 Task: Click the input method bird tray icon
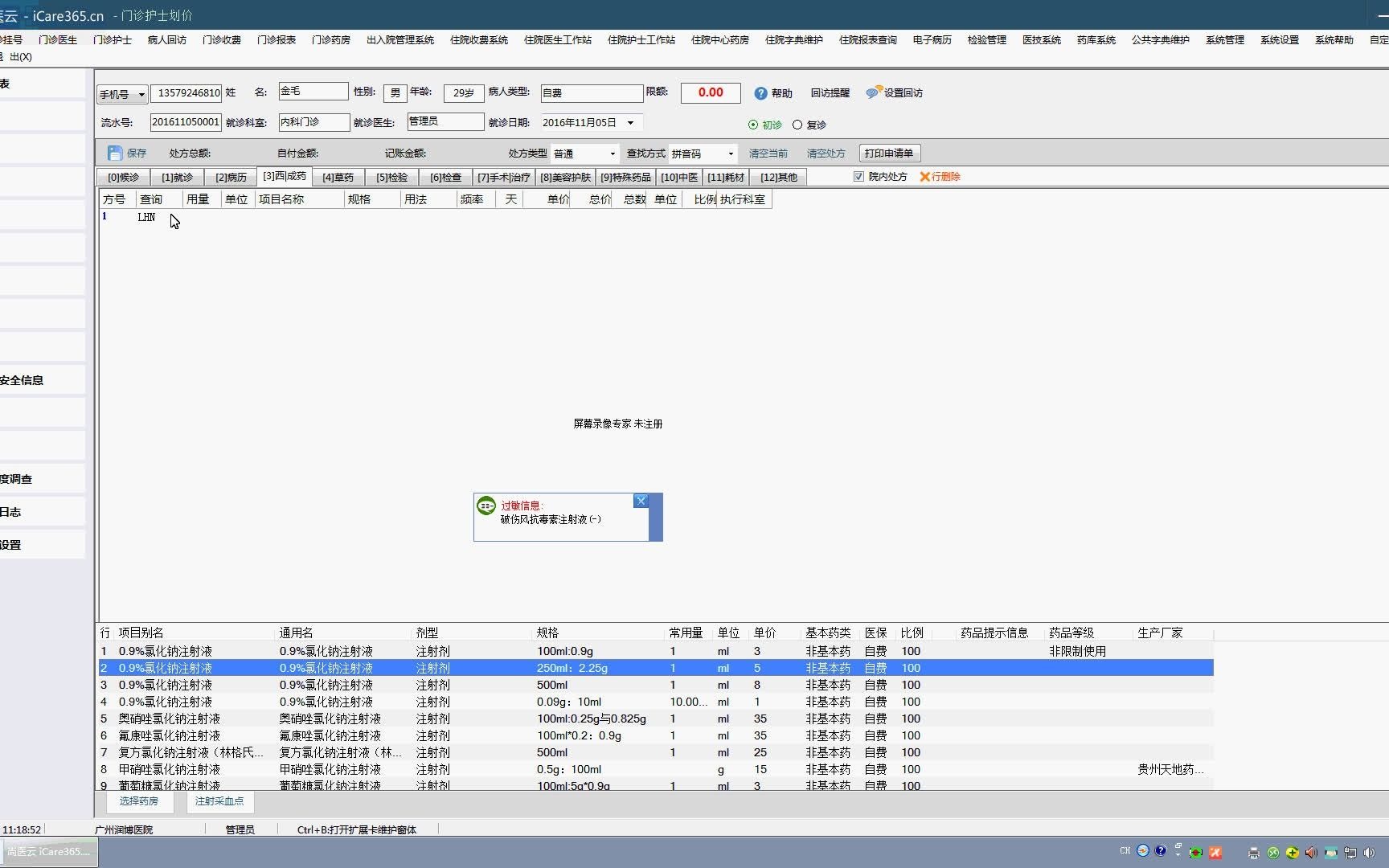point(1143,850)
